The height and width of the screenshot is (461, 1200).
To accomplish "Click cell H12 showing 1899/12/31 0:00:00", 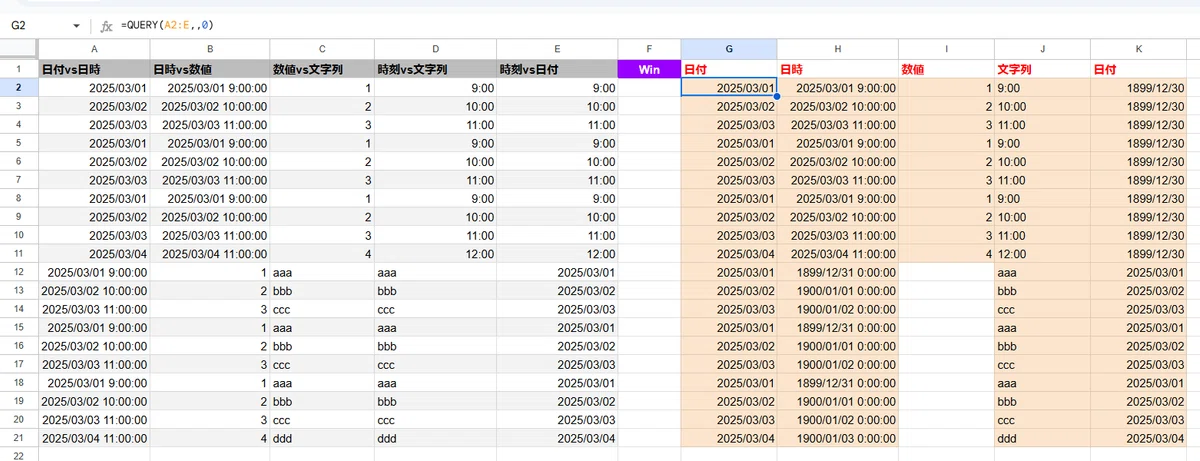I will tap(837, 272).
